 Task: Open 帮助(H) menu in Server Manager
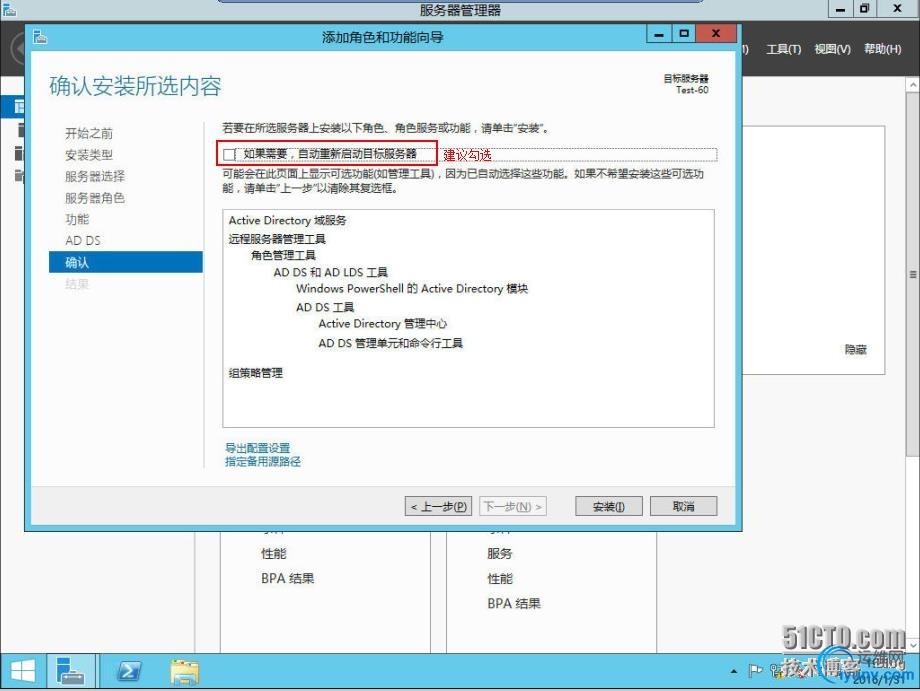point(882,49)
